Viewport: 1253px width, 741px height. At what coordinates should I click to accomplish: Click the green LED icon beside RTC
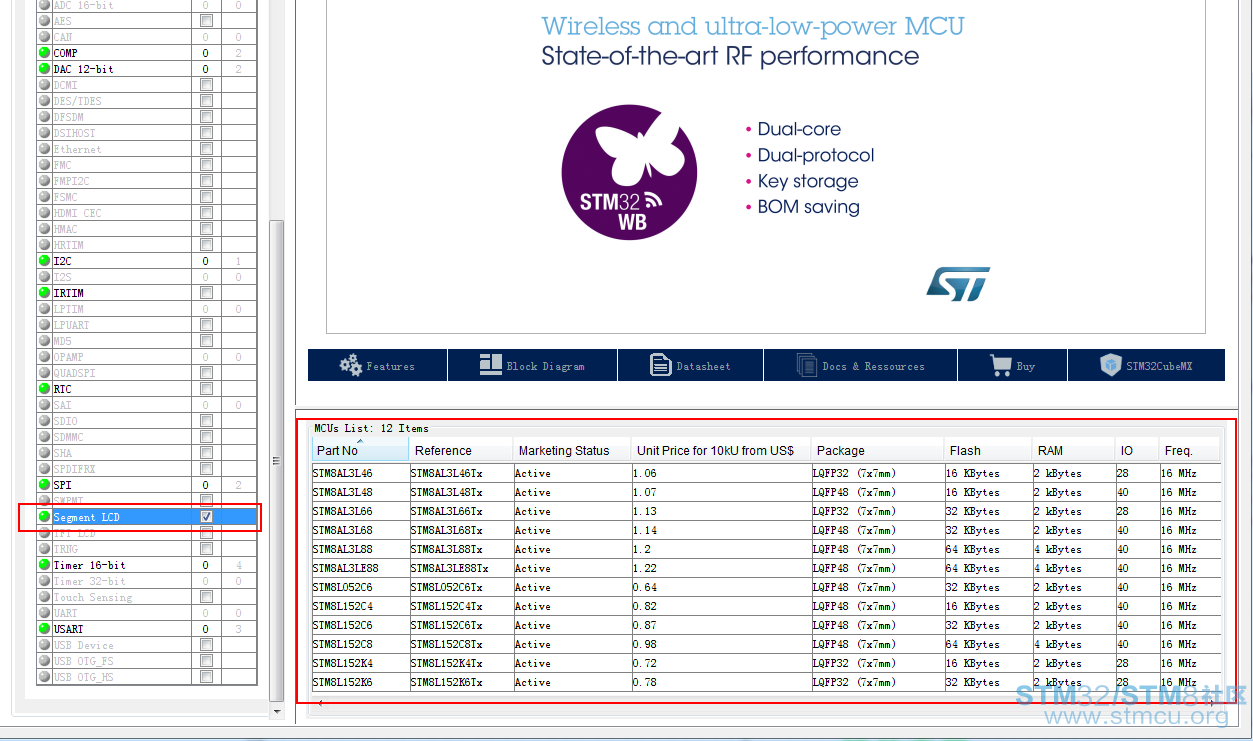click(44, 389)
